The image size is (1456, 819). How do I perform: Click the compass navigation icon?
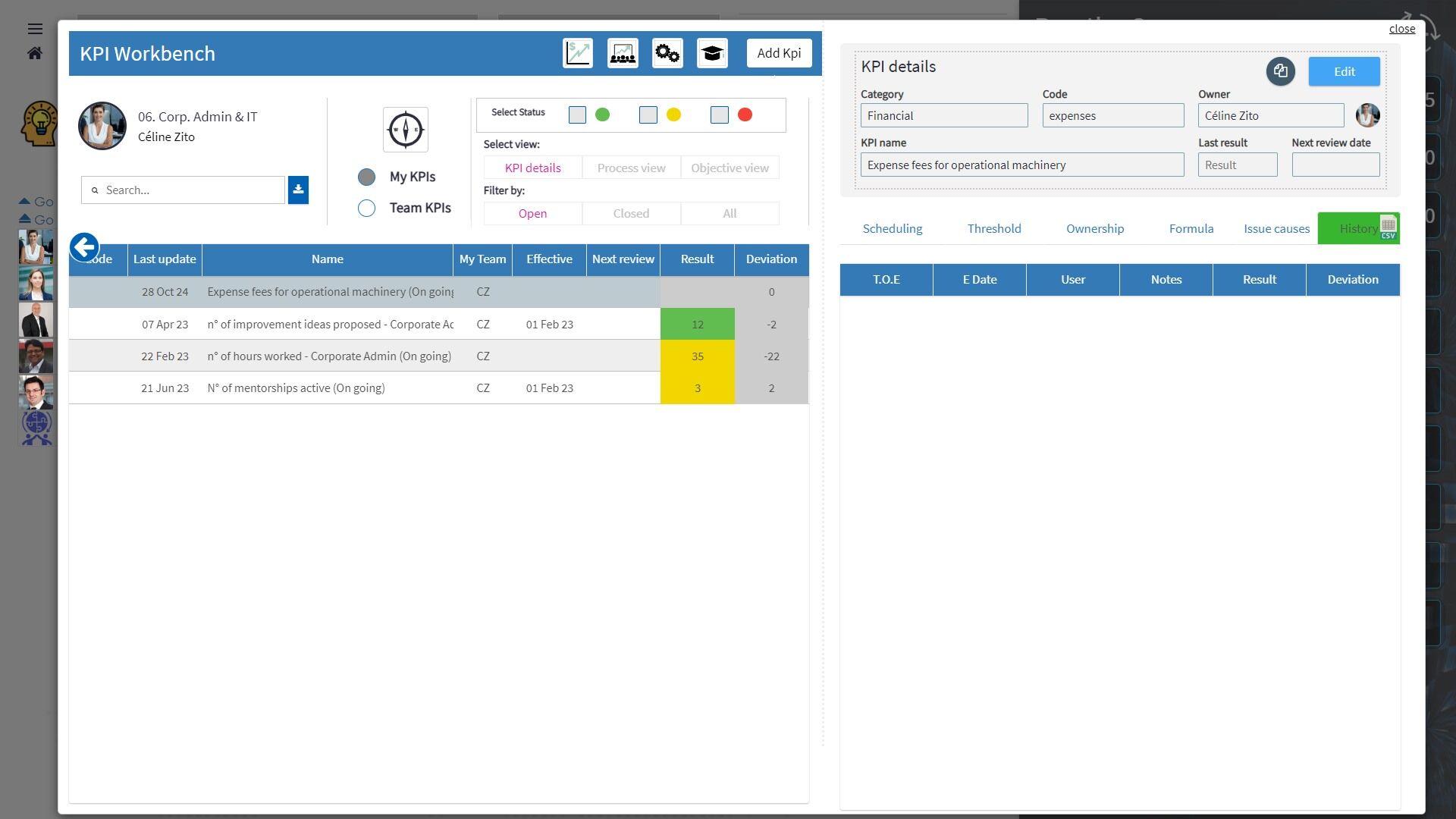tap(405, 130)
